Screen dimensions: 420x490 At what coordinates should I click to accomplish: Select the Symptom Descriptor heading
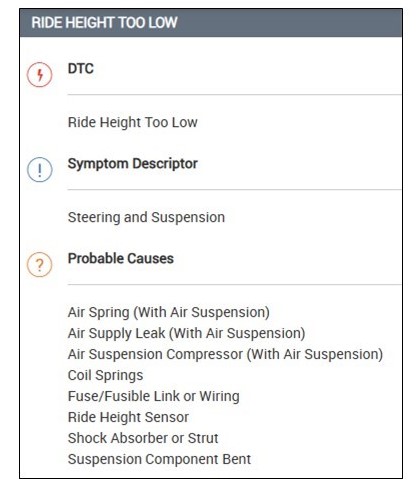pyautogui.click(x=133, y=164)
